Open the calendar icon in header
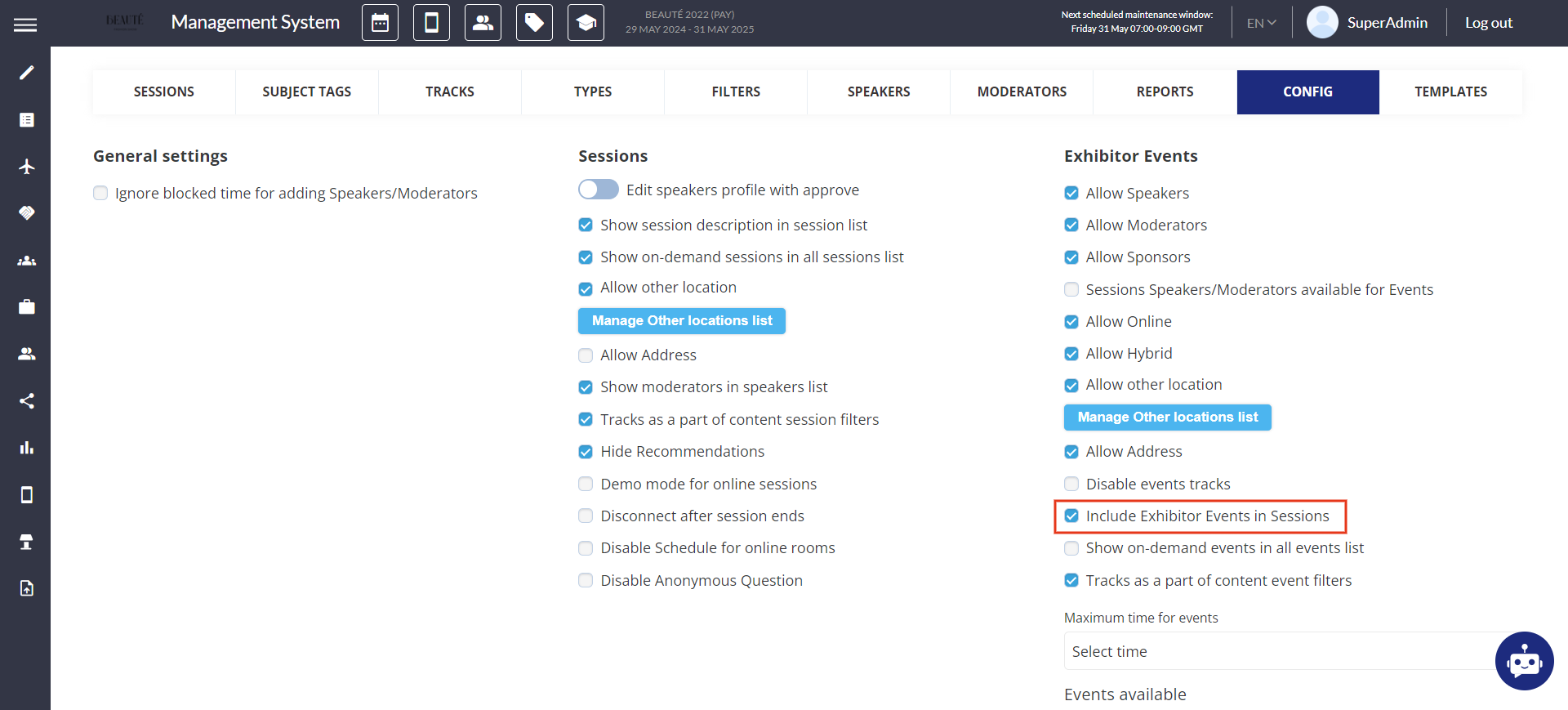The image size is (1568, 710). pyautogui.click(x=381, y=23)
